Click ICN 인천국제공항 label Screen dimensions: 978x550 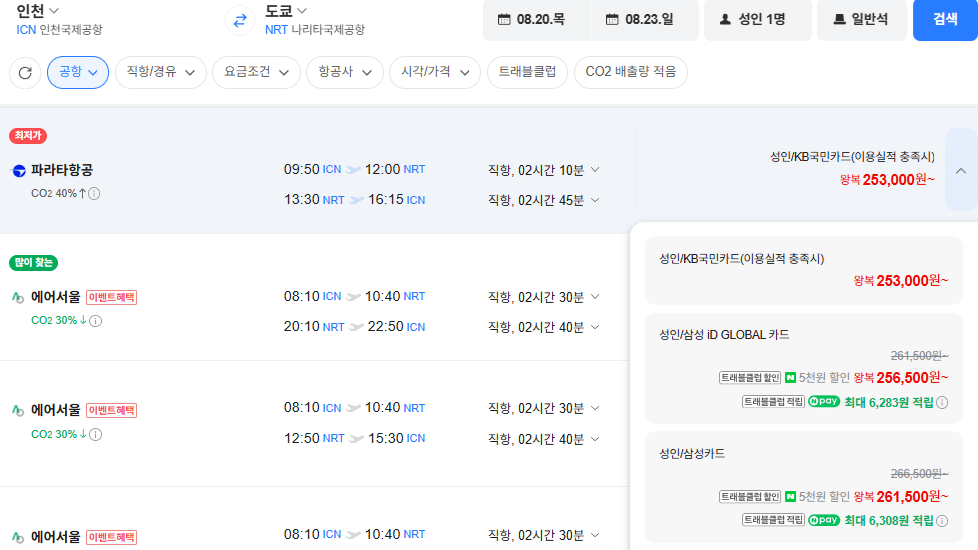(x=59, y=29)
